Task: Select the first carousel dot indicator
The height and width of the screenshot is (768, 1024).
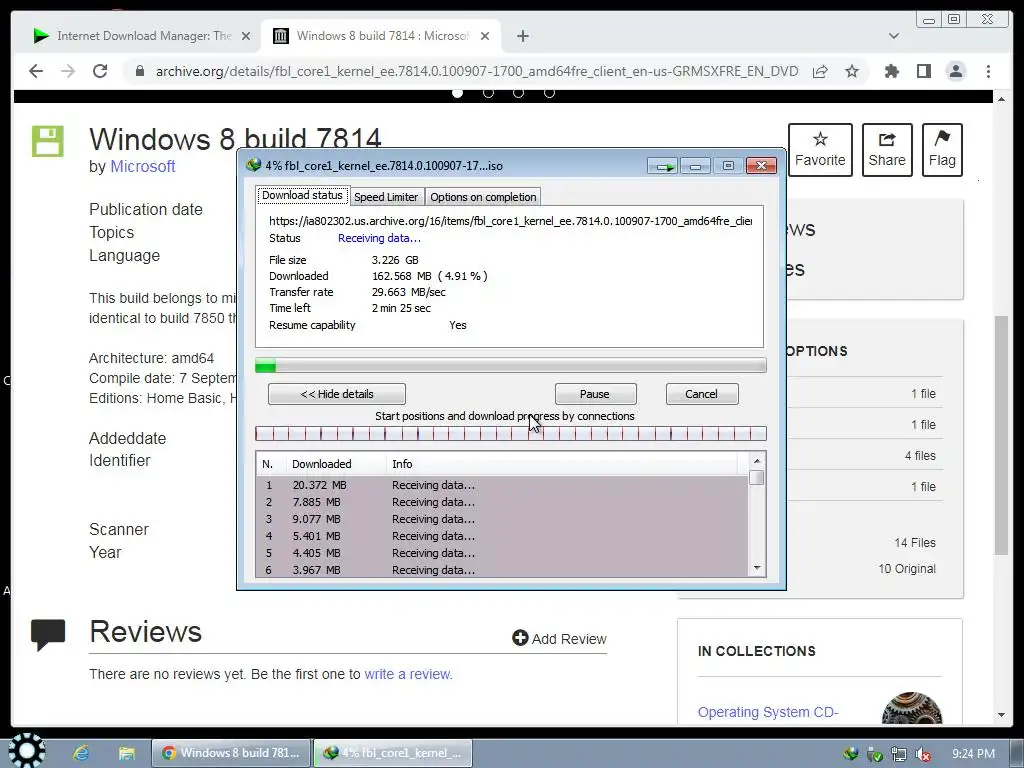Action: pos(458,93)
